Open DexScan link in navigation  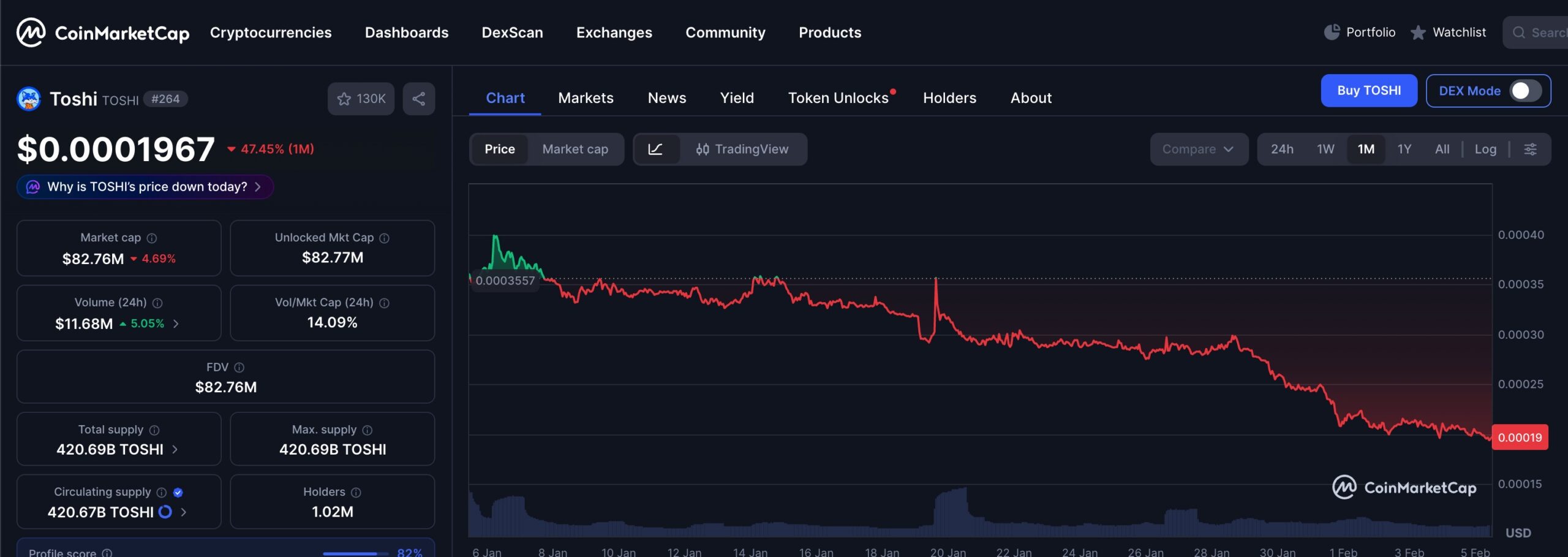click(512, 32)
